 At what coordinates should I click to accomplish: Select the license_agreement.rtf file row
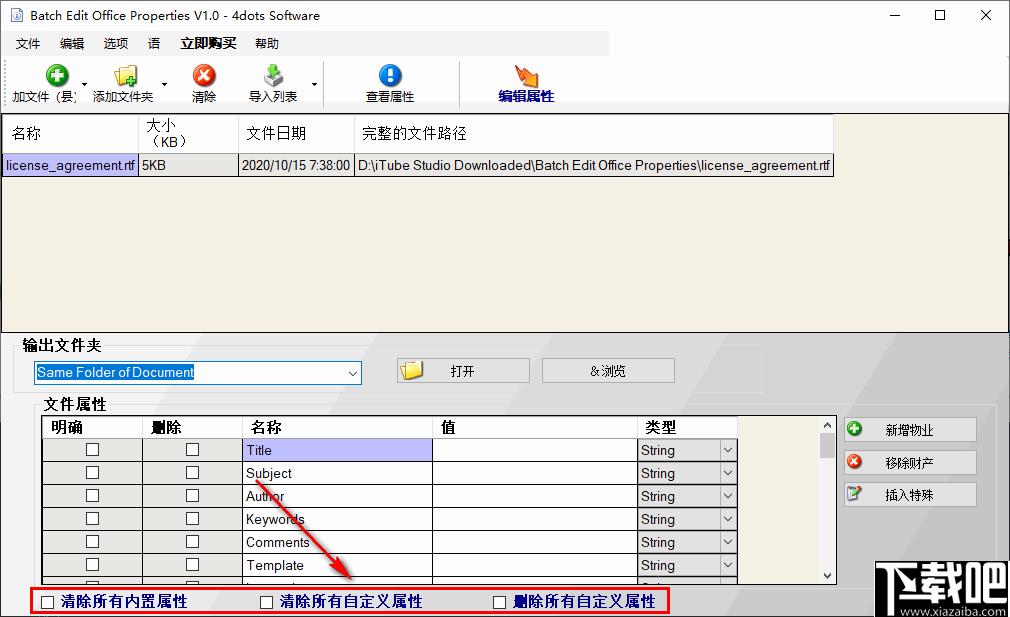pos(418,165)
